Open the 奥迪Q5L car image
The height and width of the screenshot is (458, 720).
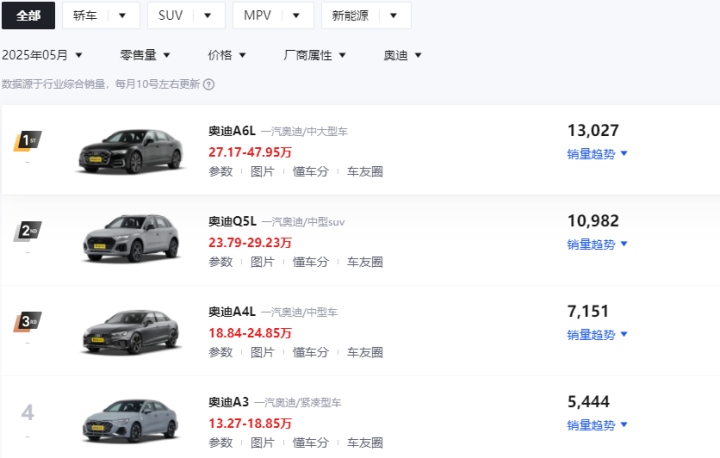[131, 238]
